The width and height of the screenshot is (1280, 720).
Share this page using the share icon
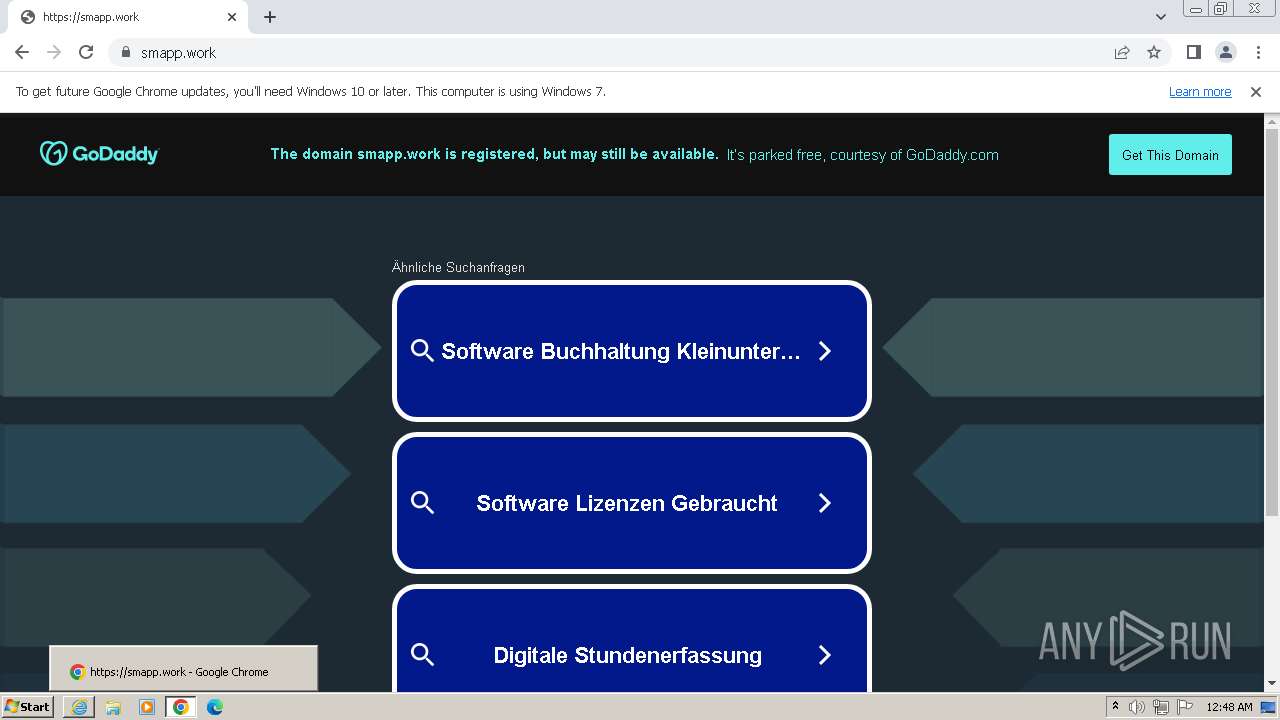1122,52
